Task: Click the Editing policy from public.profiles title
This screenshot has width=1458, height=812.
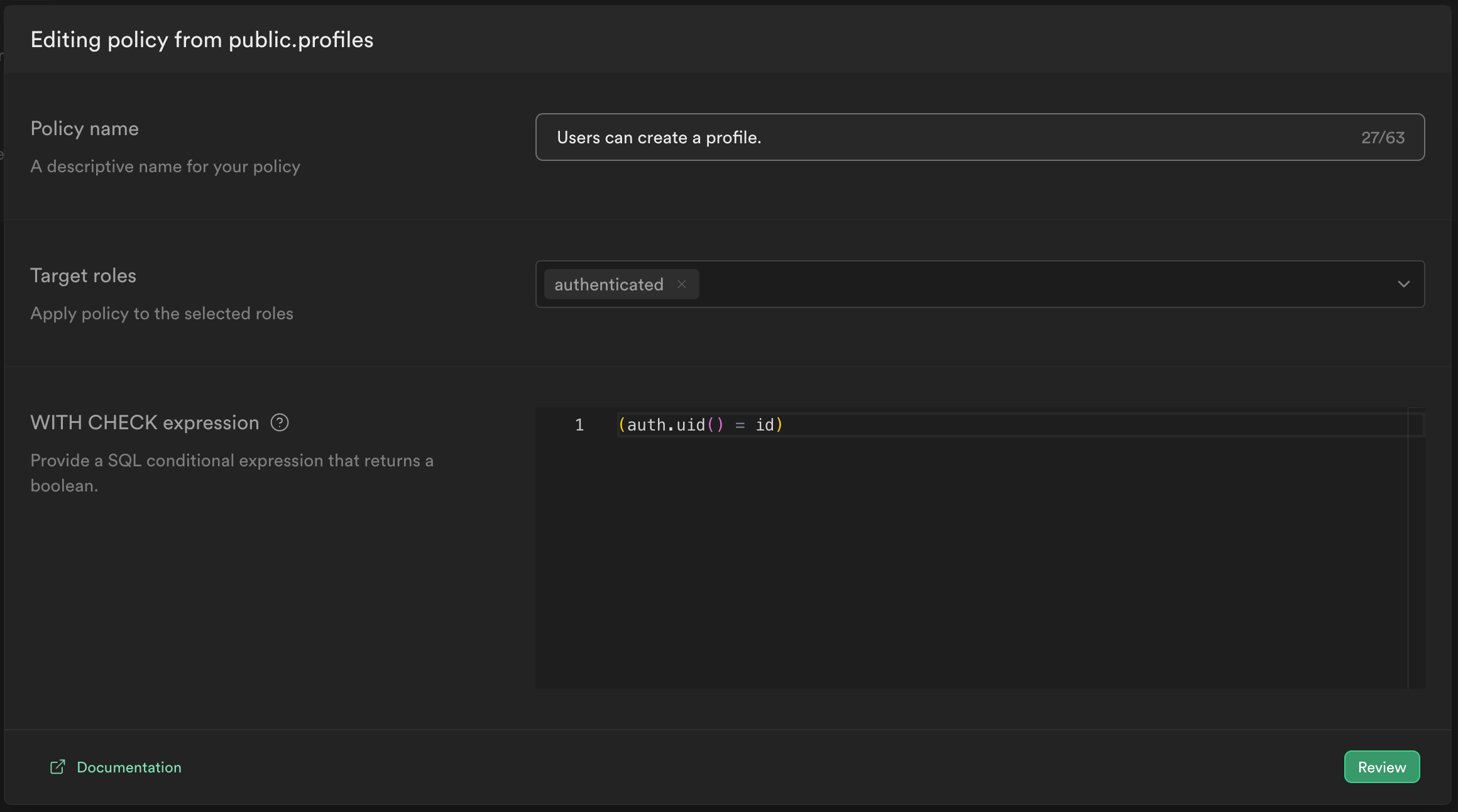Action: coord(202,40)
